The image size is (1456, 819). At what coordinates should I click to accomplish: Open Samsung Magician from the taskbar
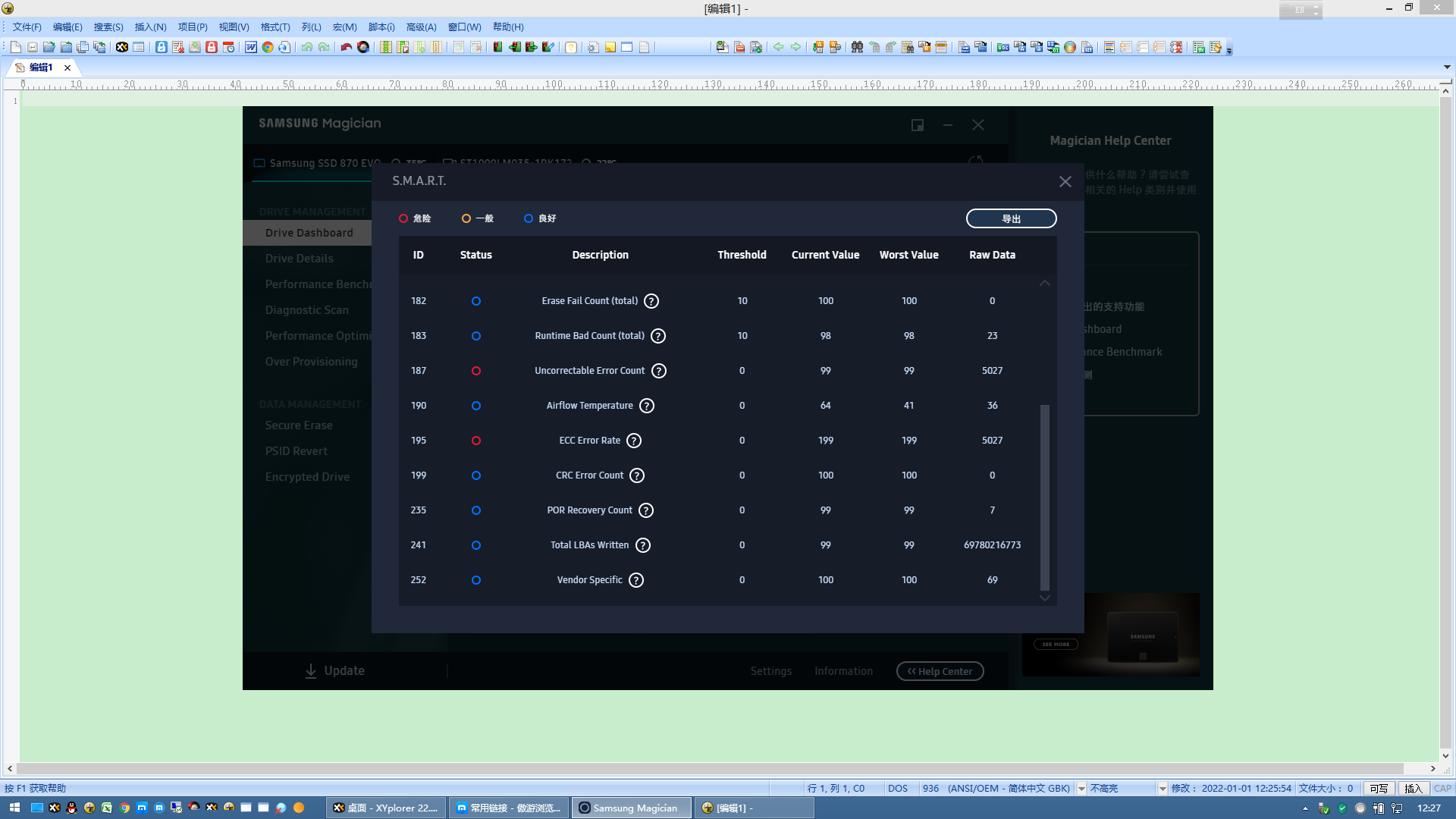point(632,808)
